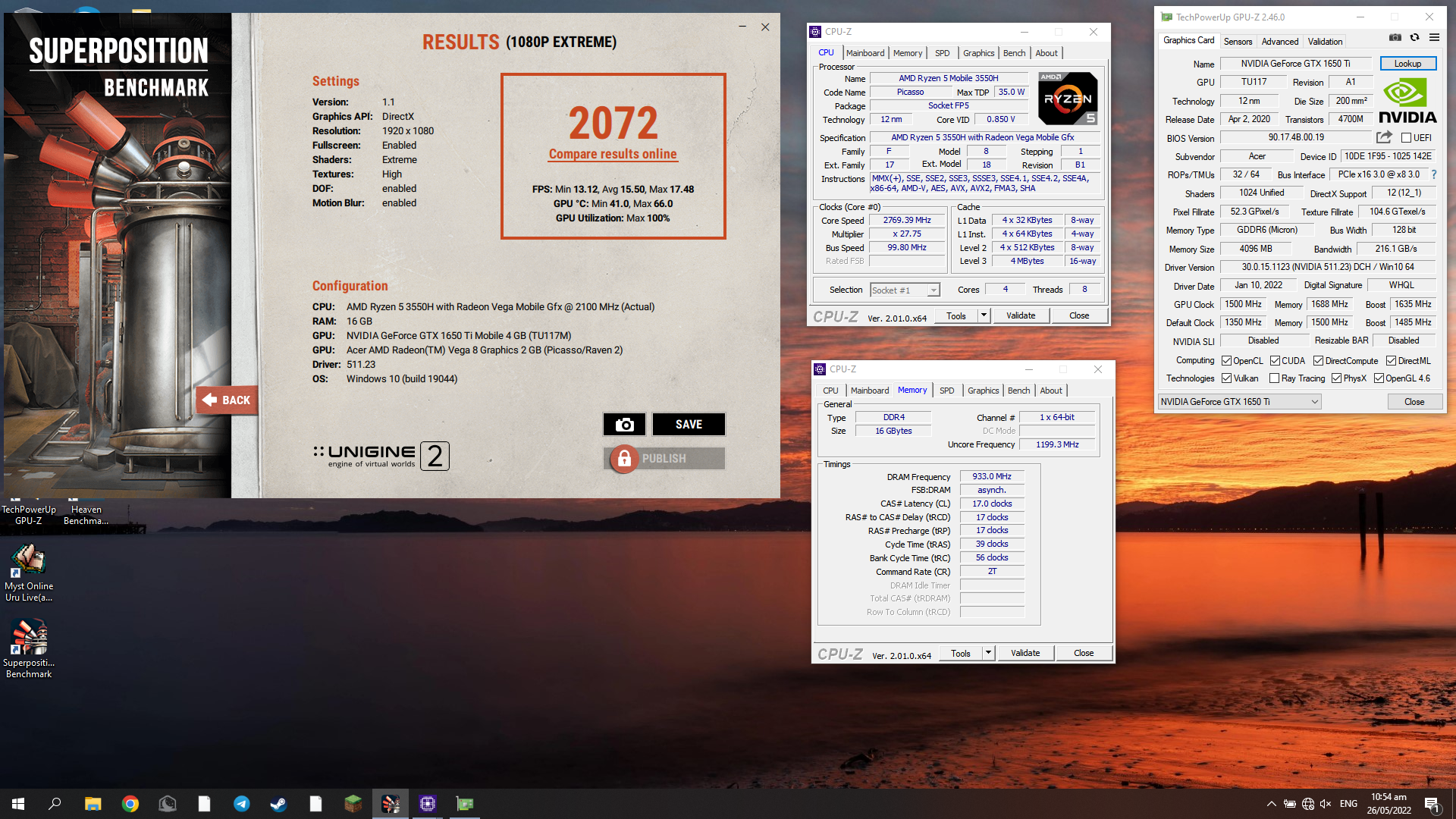Viewport: 1456px width, 819px height.
Task: Toggle DirectCompute checkbox in GPU-Z
Action: [1318, 361]
